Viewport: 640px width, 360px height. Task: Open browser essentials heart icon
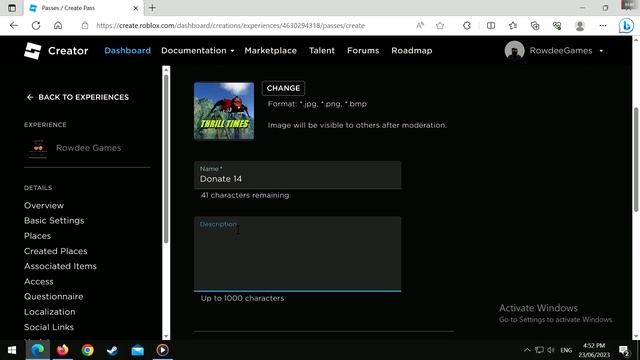click(557, 25)
